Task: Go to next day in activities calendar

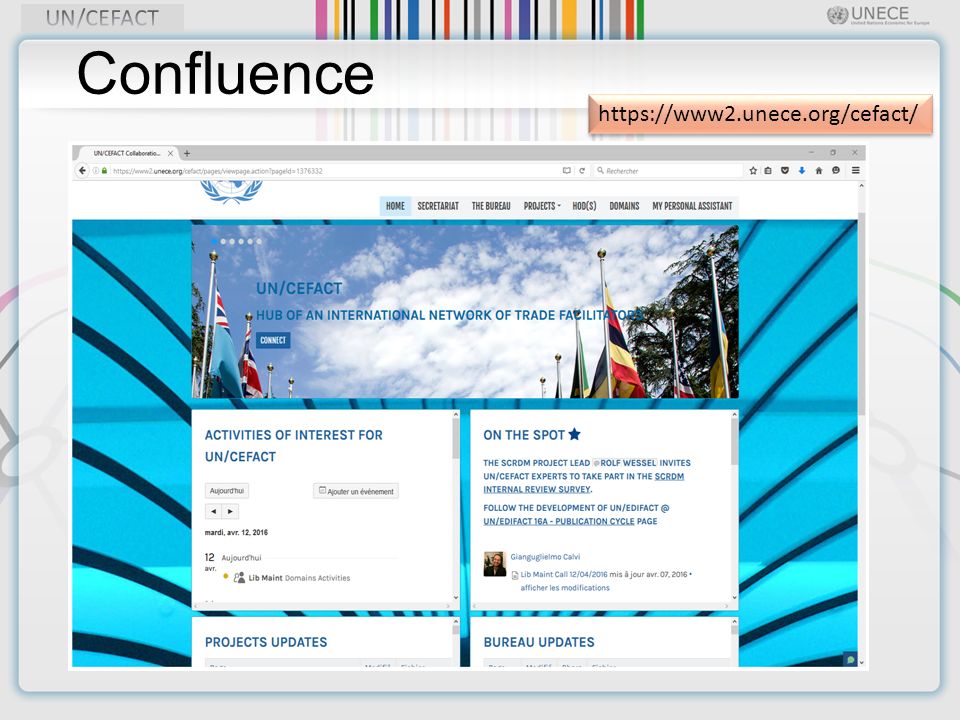Action: click(230, 511)
